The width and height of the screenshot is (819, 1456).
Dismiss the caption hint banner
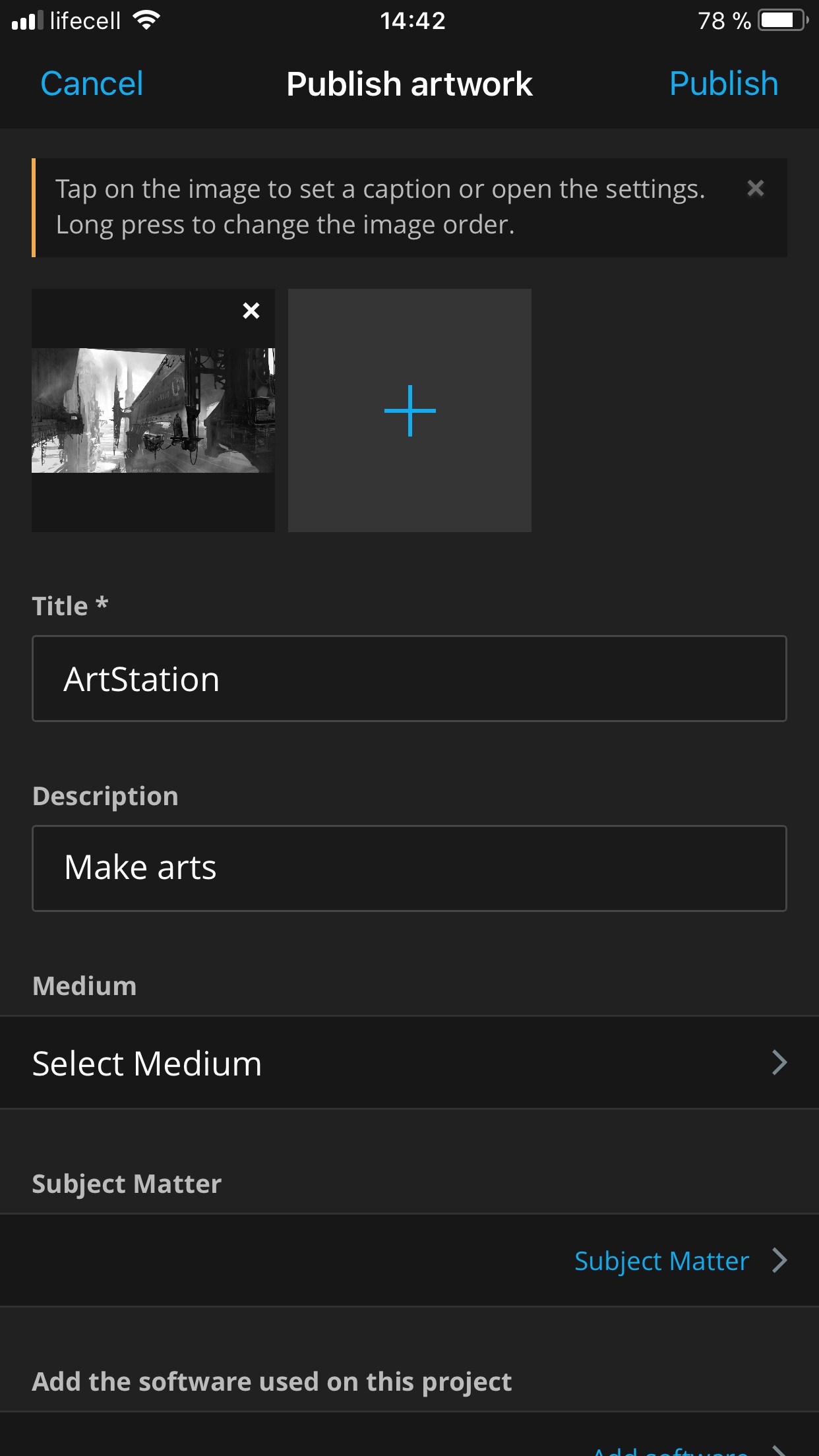point(755,189)
